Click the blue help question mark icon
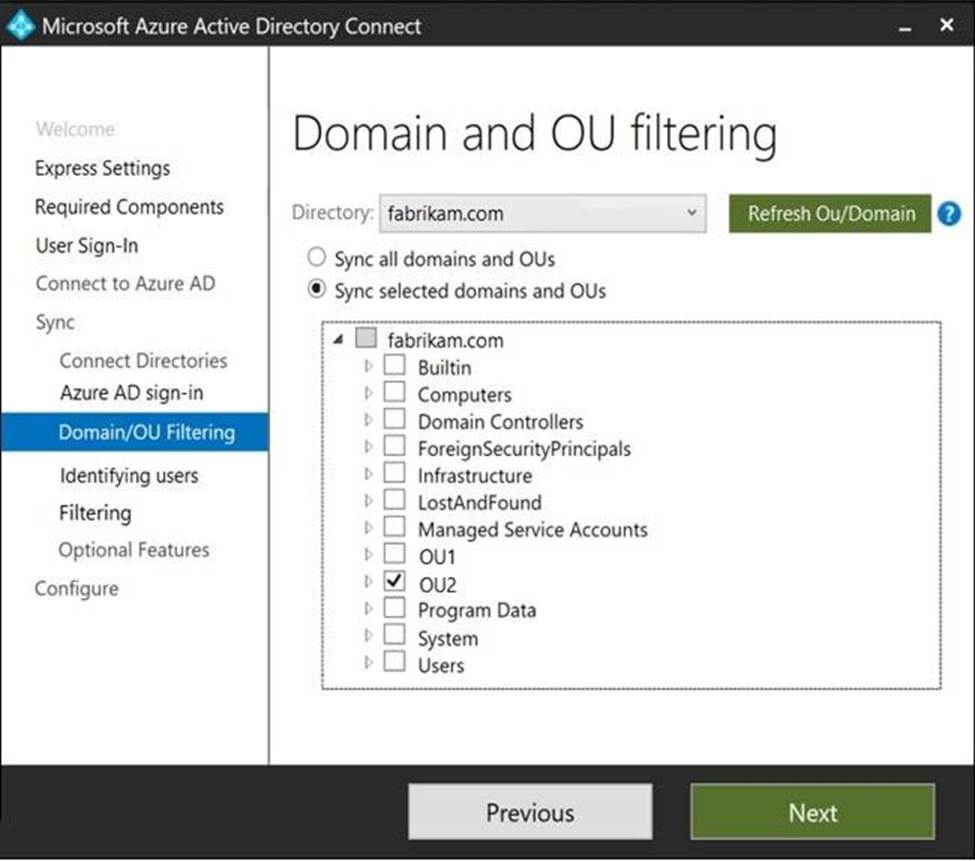The height and width of the screenshot is (861, 975). tap(949, 213)
